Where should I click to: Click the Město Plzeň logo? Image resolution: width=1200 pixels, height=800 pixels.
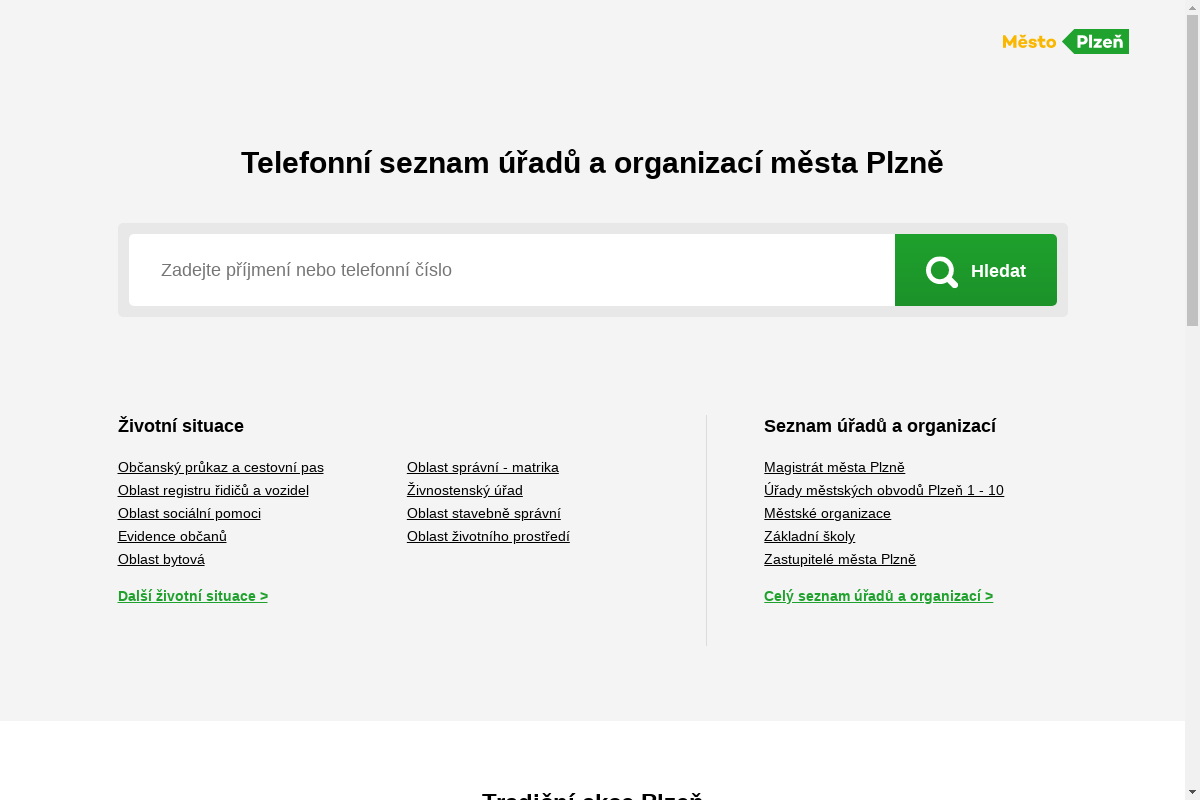tap(1065, 41)
